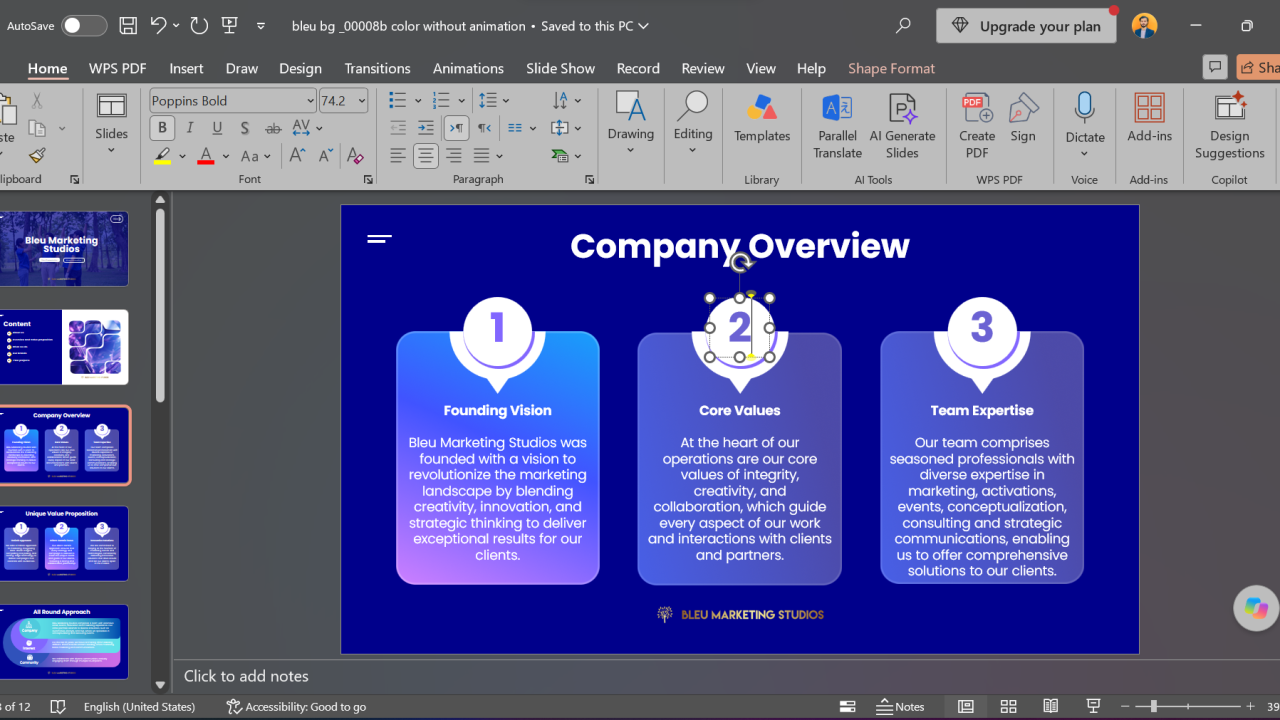Toggle Bold formatting
This screenshot has width=1280, height=720.
click(x=162, y=128)
